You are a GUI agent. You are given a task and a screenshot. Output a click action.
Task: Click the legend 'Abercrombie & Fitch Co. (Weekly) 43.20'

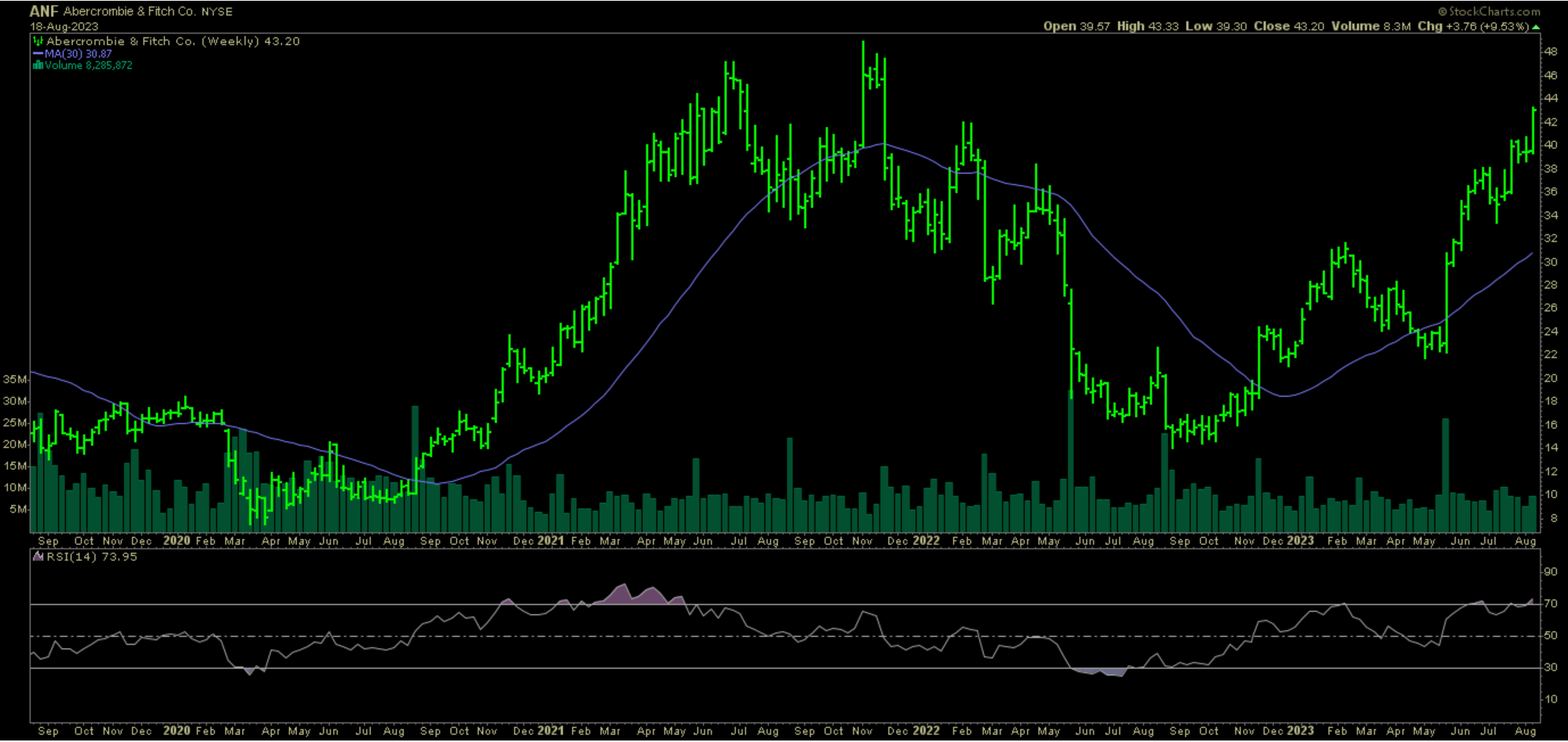click(173, 41)
